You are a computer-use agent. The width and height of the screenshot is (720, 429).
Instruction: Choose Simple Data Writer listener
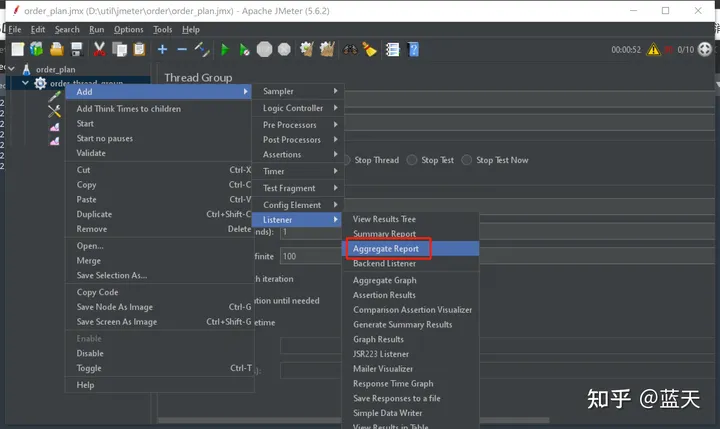point(411,413)
